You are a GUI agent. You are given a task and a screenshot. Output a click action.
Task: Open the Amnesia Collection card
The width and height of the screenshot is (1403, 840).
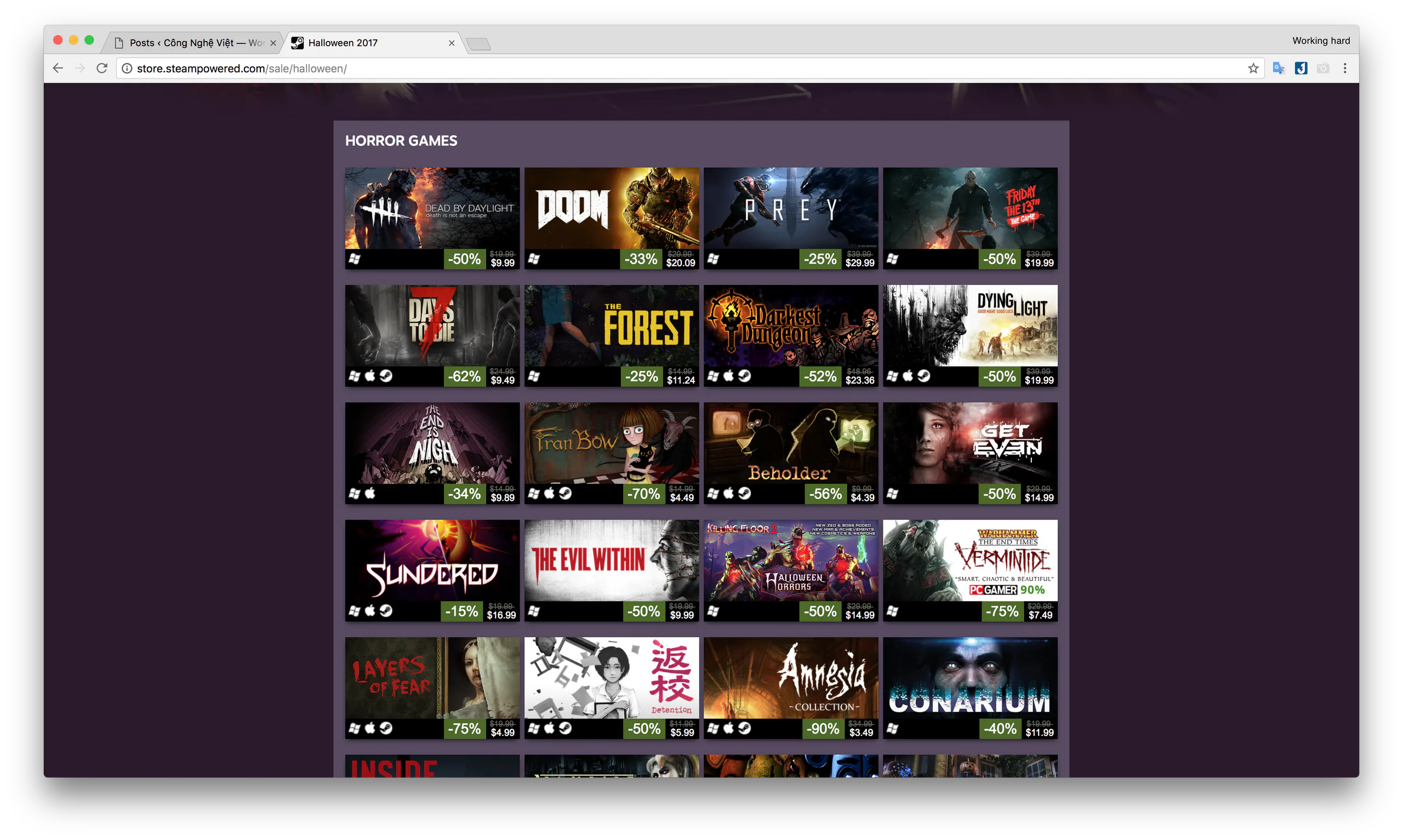click(791, 688)
